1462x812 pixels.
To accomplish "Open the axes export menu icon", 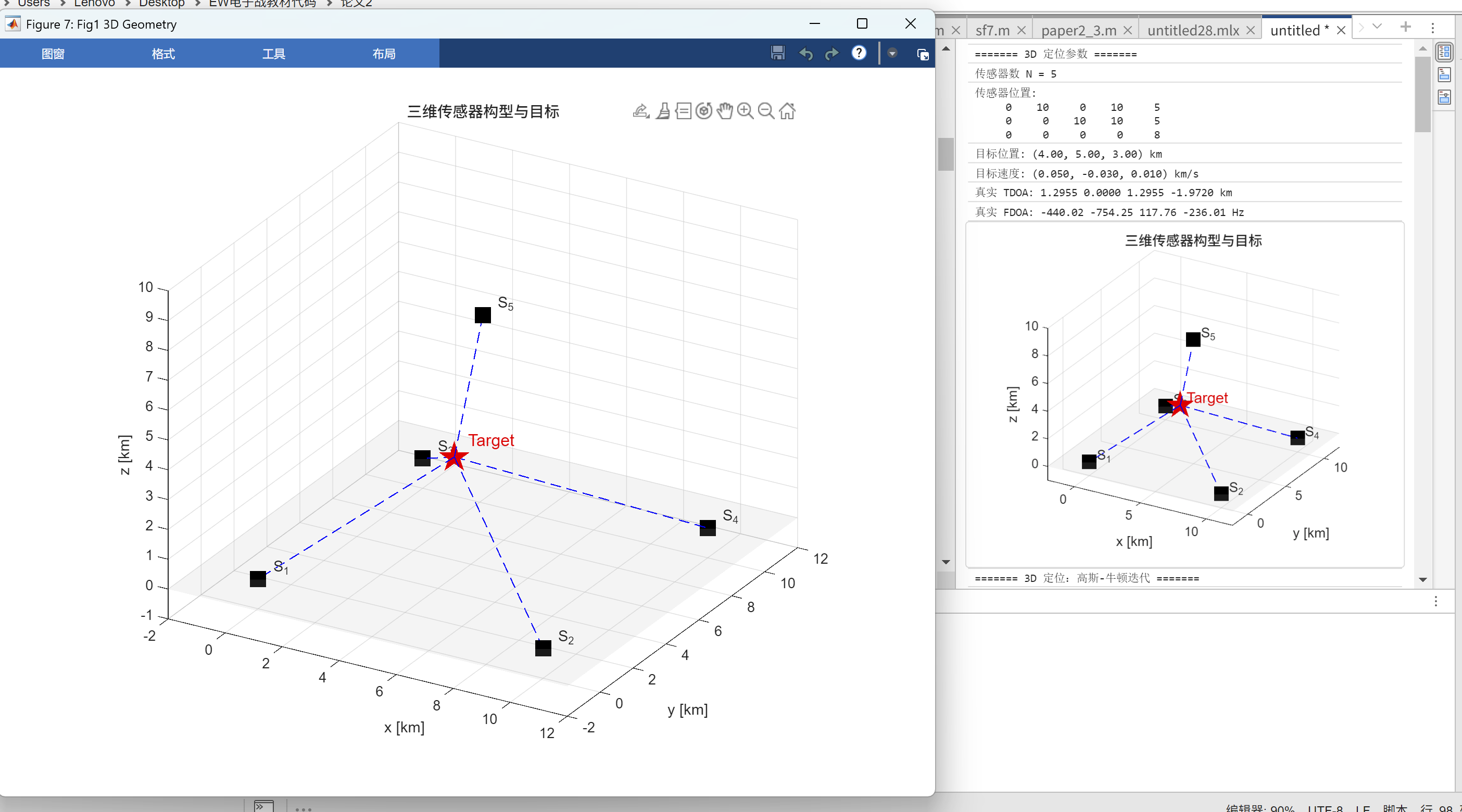I will point(641,111).
